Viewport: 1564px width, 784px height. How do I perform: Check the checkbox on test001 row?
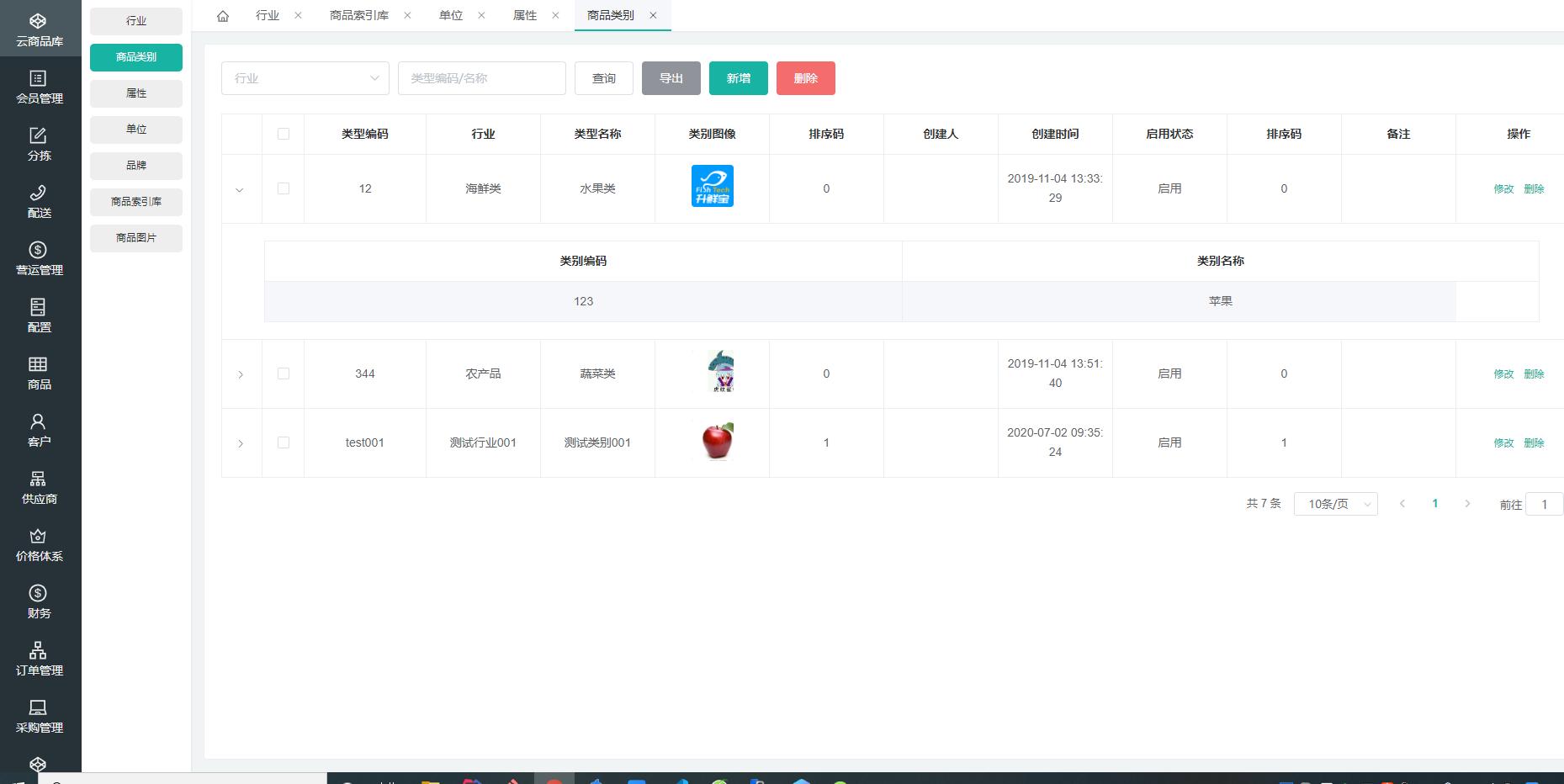click(283, 442)
